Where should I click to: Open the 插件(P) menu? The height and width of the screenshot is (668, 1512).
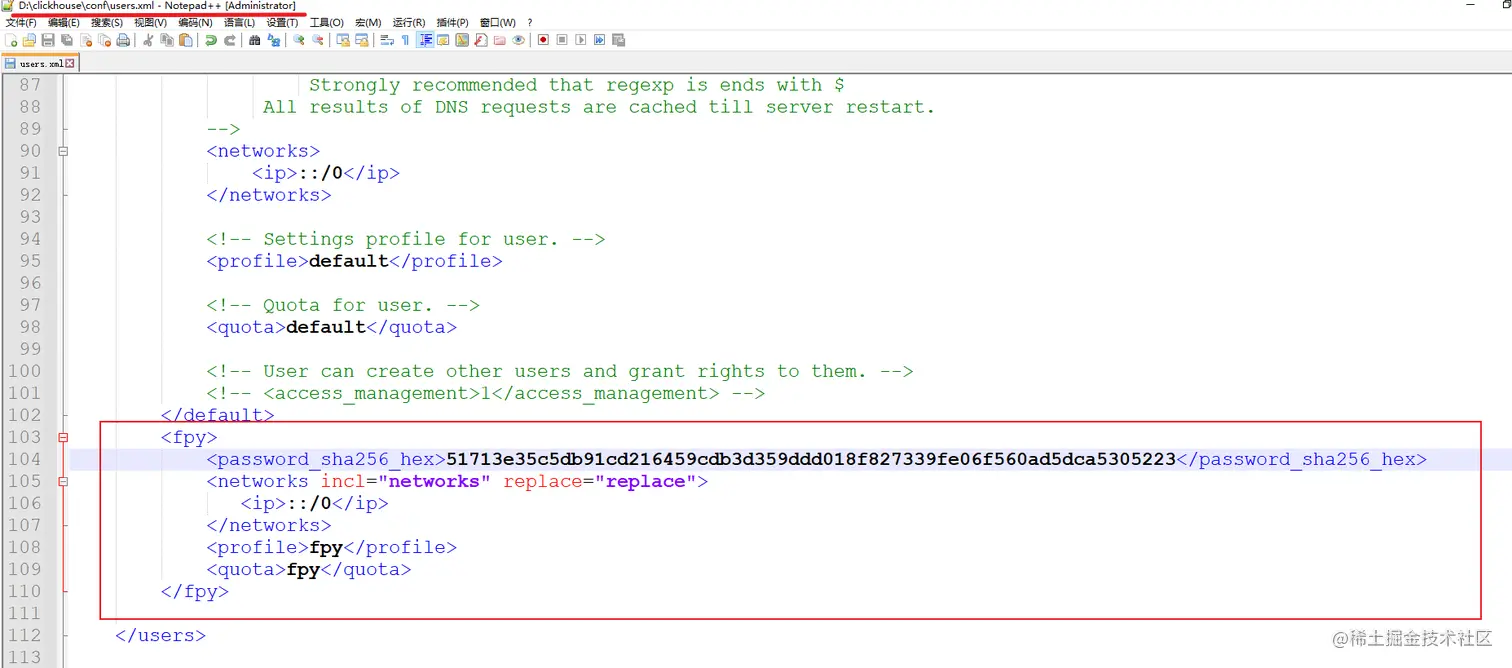452,22
